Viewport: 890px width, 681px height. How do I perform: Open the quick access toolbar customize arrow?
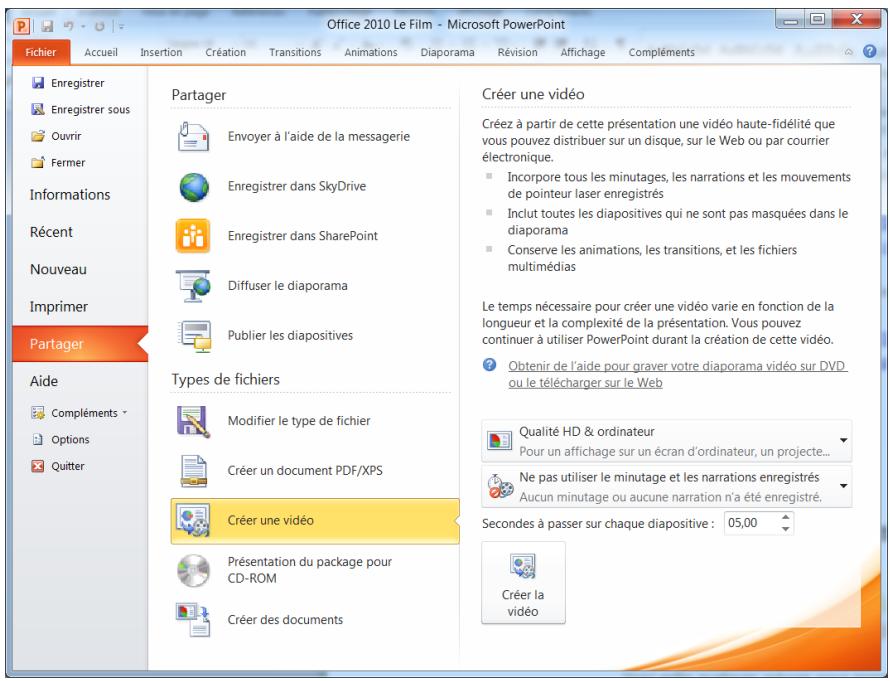click(121, 26)
